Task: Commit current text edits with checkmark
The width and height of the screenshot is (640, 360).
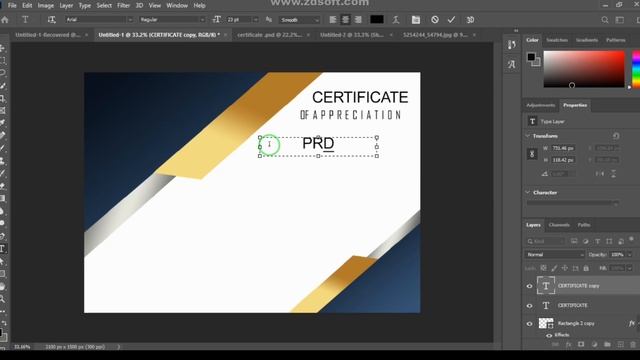Action: tap(451, 20)
